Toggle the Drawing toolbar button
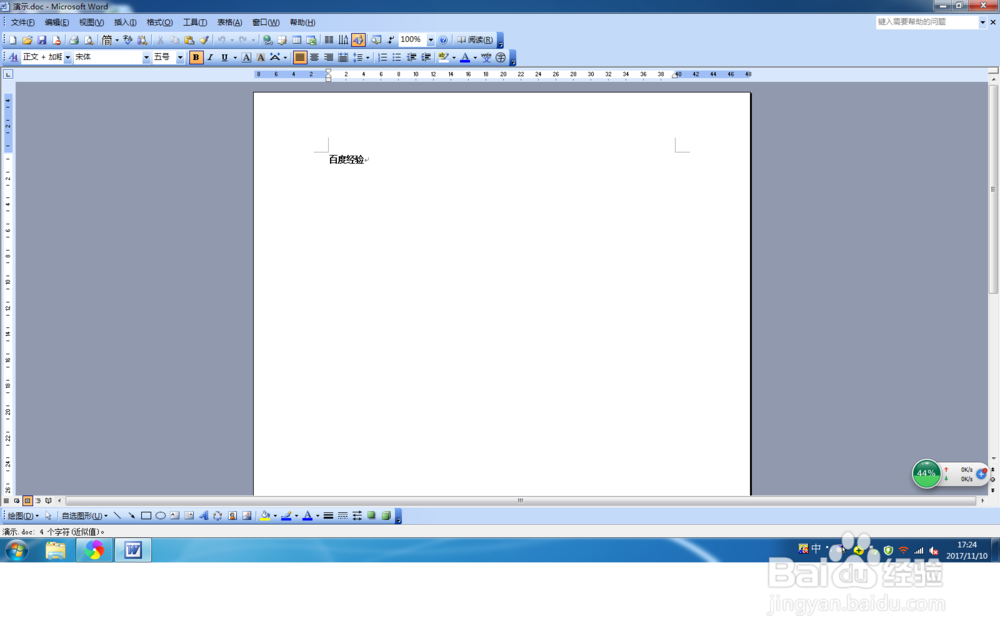 (358, 40)
